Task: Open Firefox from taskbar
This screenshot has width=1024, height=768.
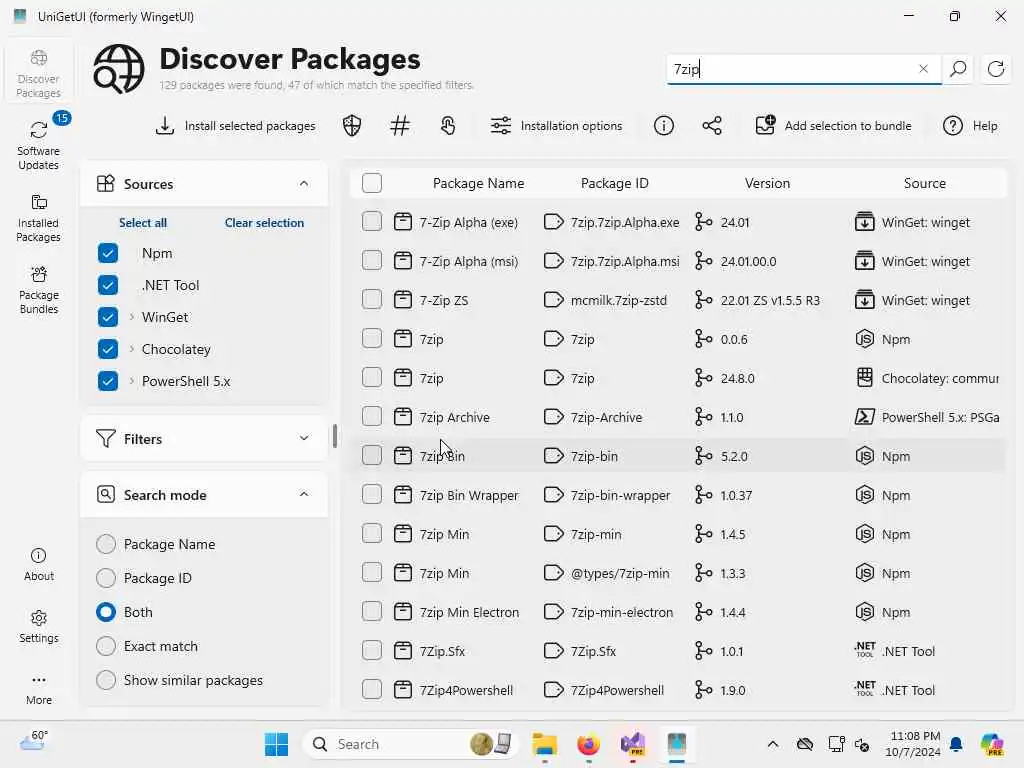Action: click(x=588, y=744)
